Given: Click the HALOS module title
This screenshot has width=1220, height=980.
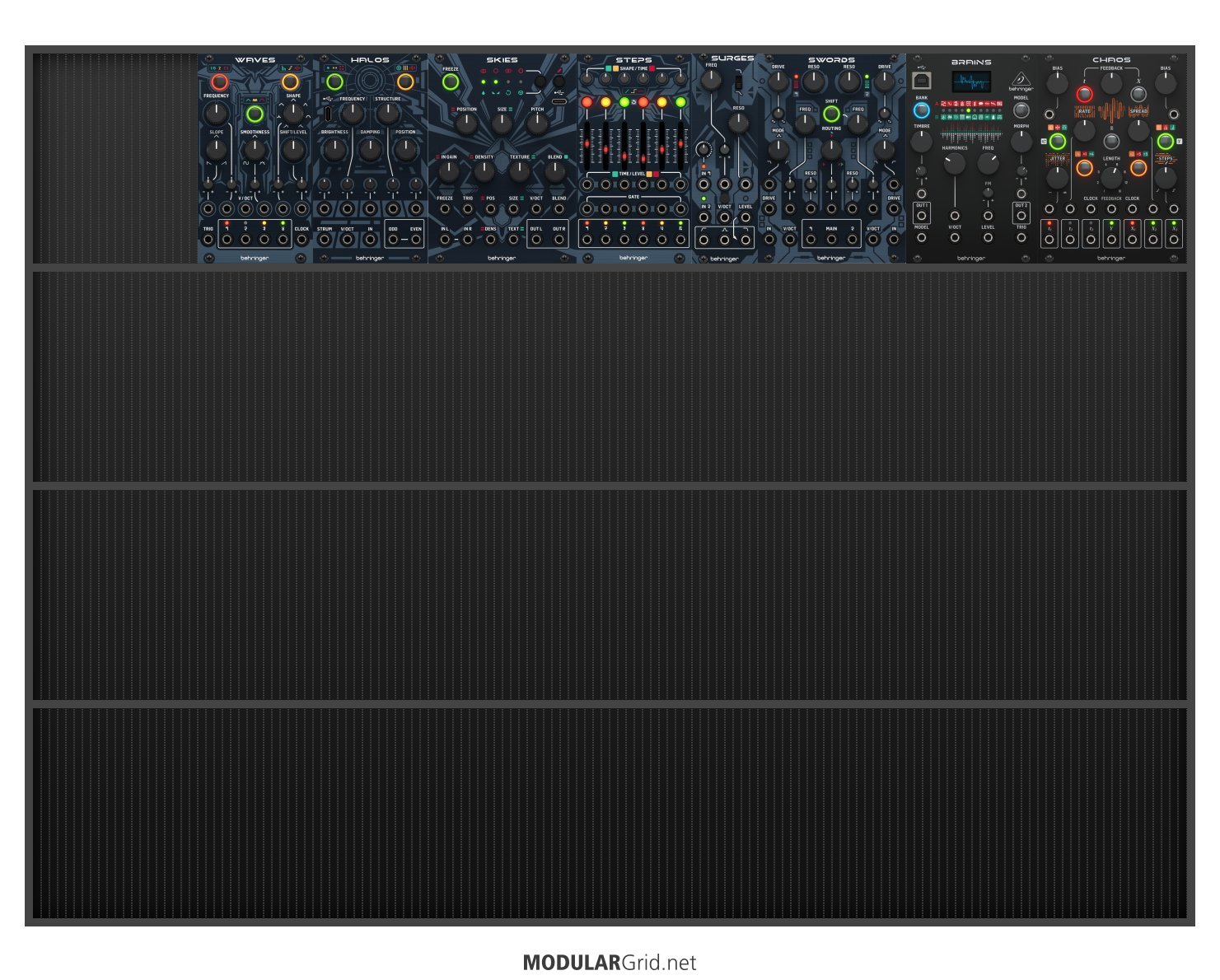Looking at the screenshot, I should point(370,60).
